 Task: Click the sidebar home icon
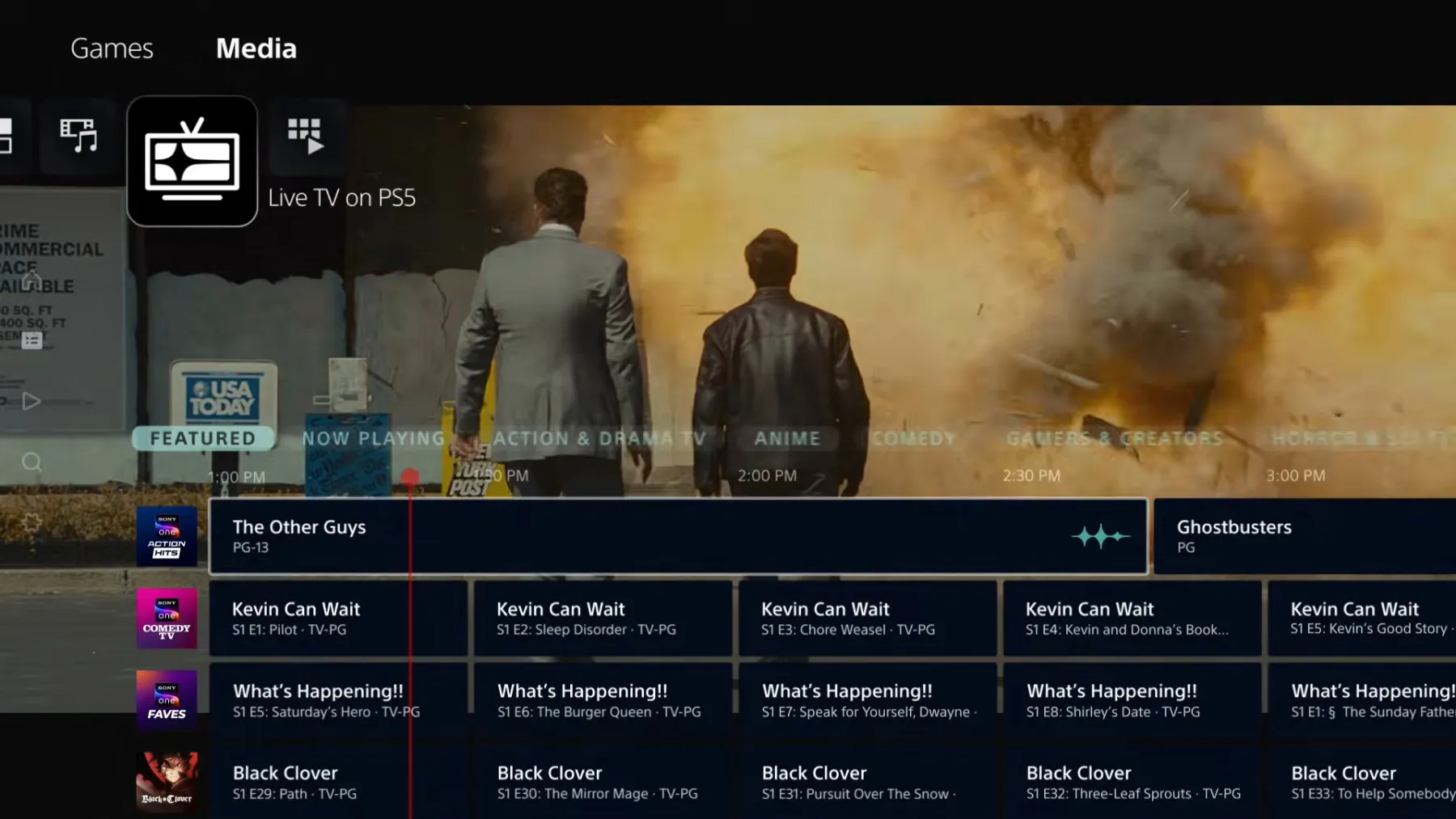pyautogui.click(x=32, y=281)
